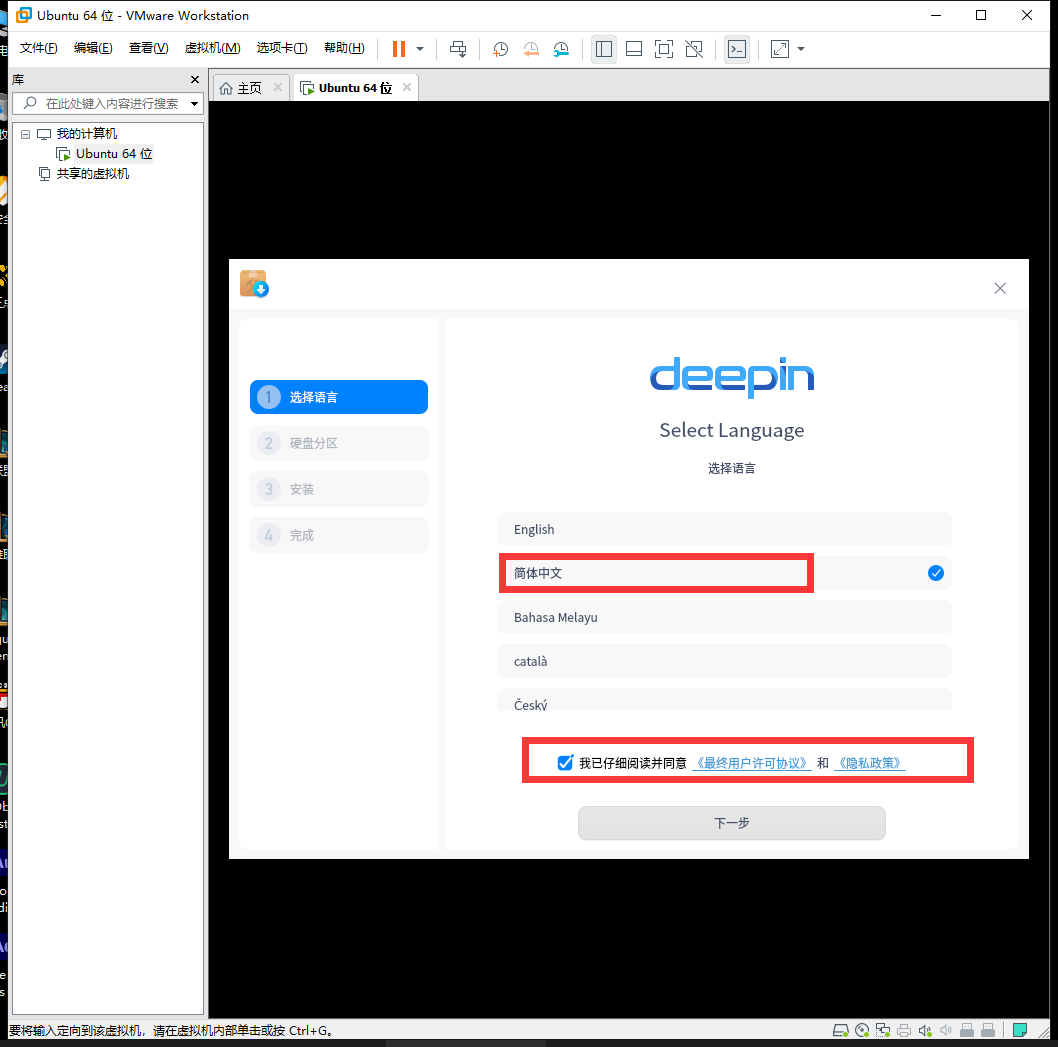Open the library search filter dropdown
The image size is (1058, 1047).
pyautogui.click(x=194, y=103)
